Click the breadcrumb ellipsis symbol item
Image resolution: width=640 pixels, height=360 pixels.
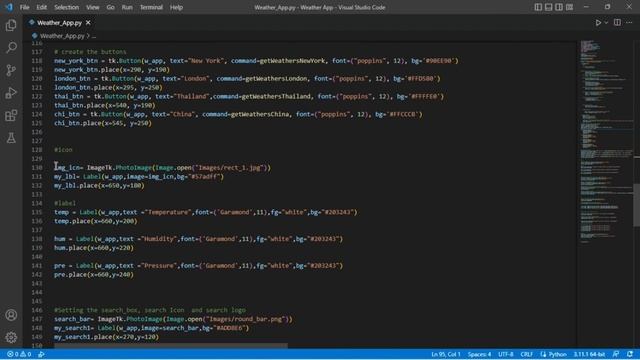point(94,36)
